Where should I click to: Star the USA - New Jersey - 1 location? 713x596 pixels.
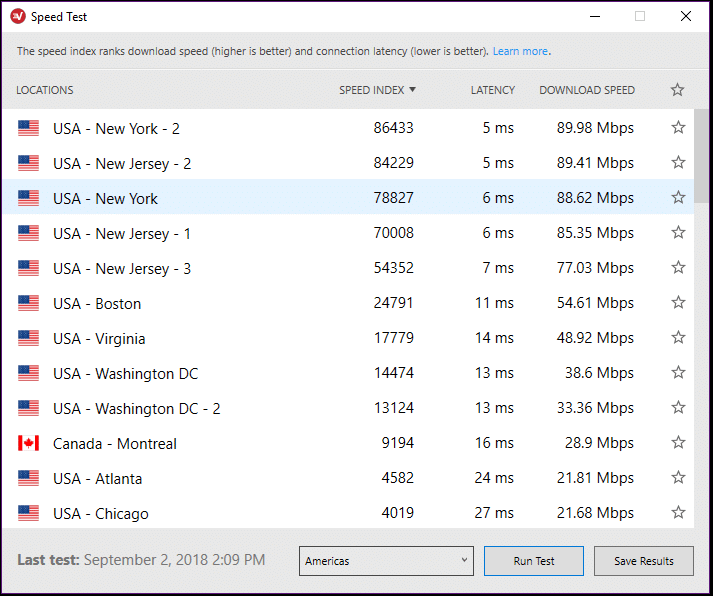pos(678,232)
